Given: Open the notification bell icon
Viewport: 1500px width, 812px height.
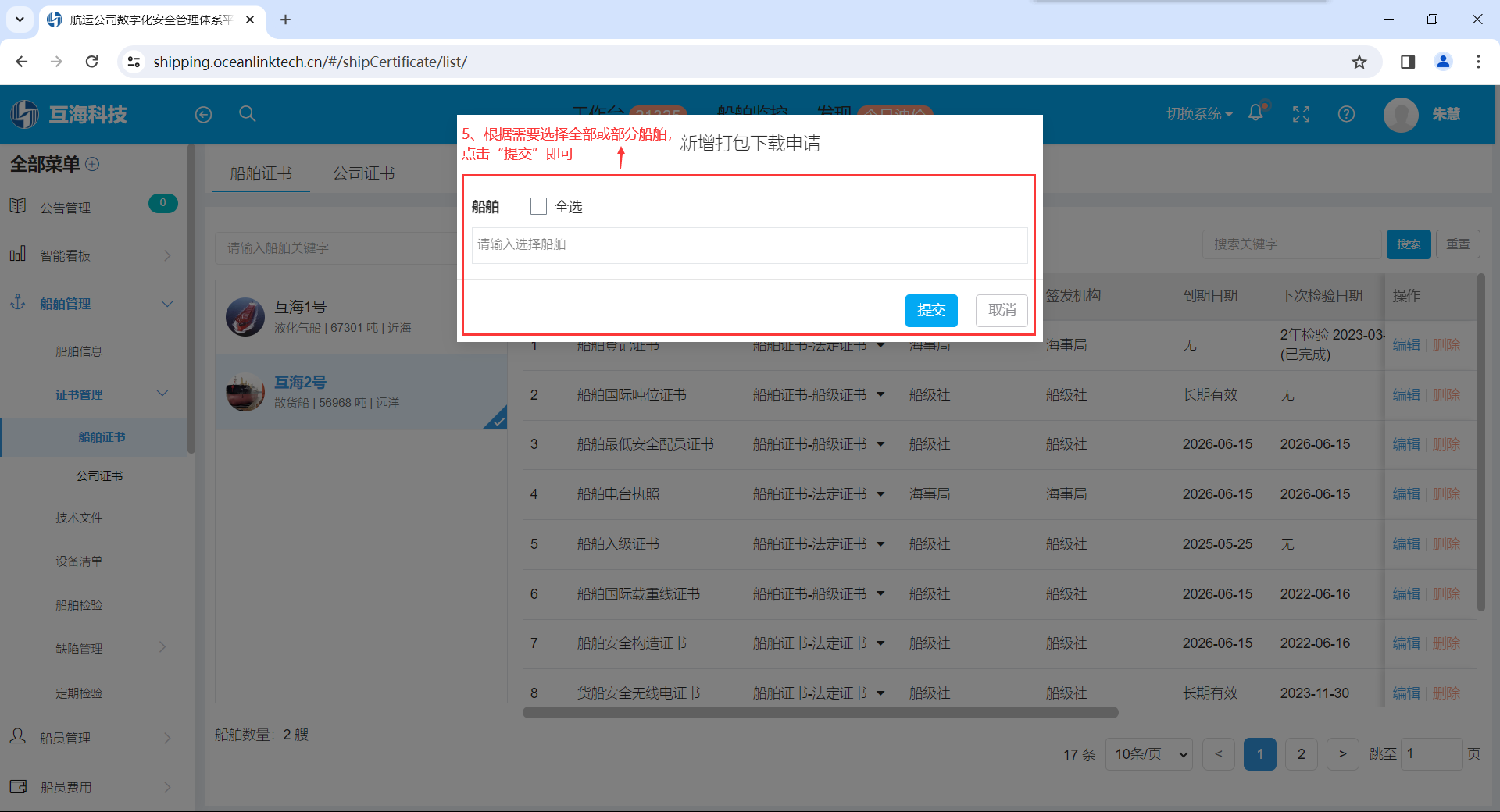Looking at the screenshot, I should pyautogui.click(x=1256, y=113).
